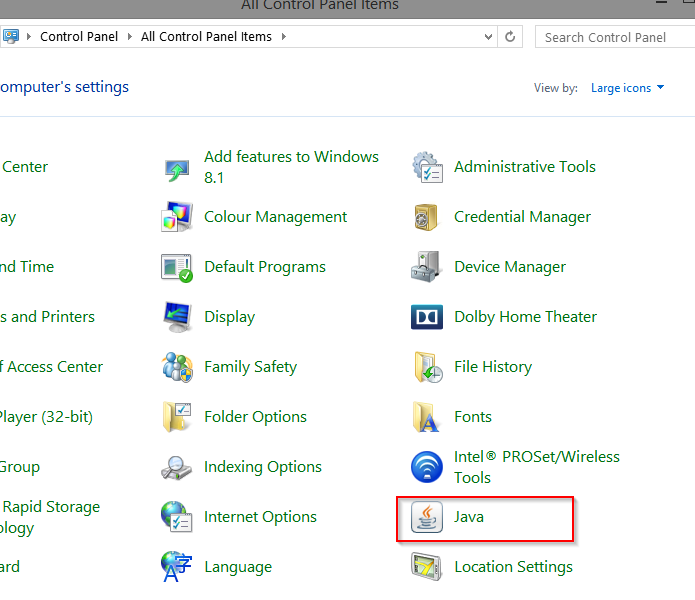Image resolution: width=695 pixels, height=600 pixels.
Task: Click the Dolby Home Theater icon
Action: [x=427, y=317]
